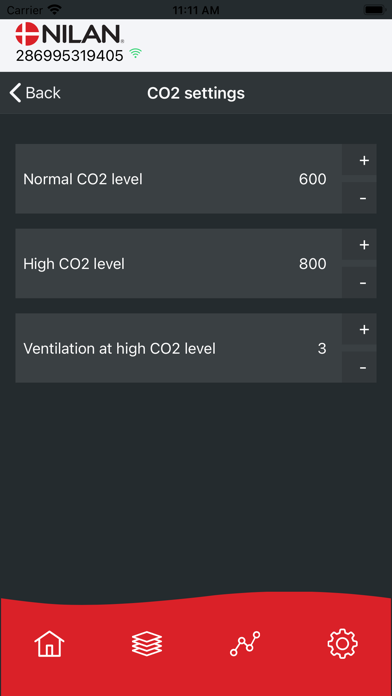Screen dimensions: 392x696
Task: Open the graph trends tab icon
Action: coord(245,644)
